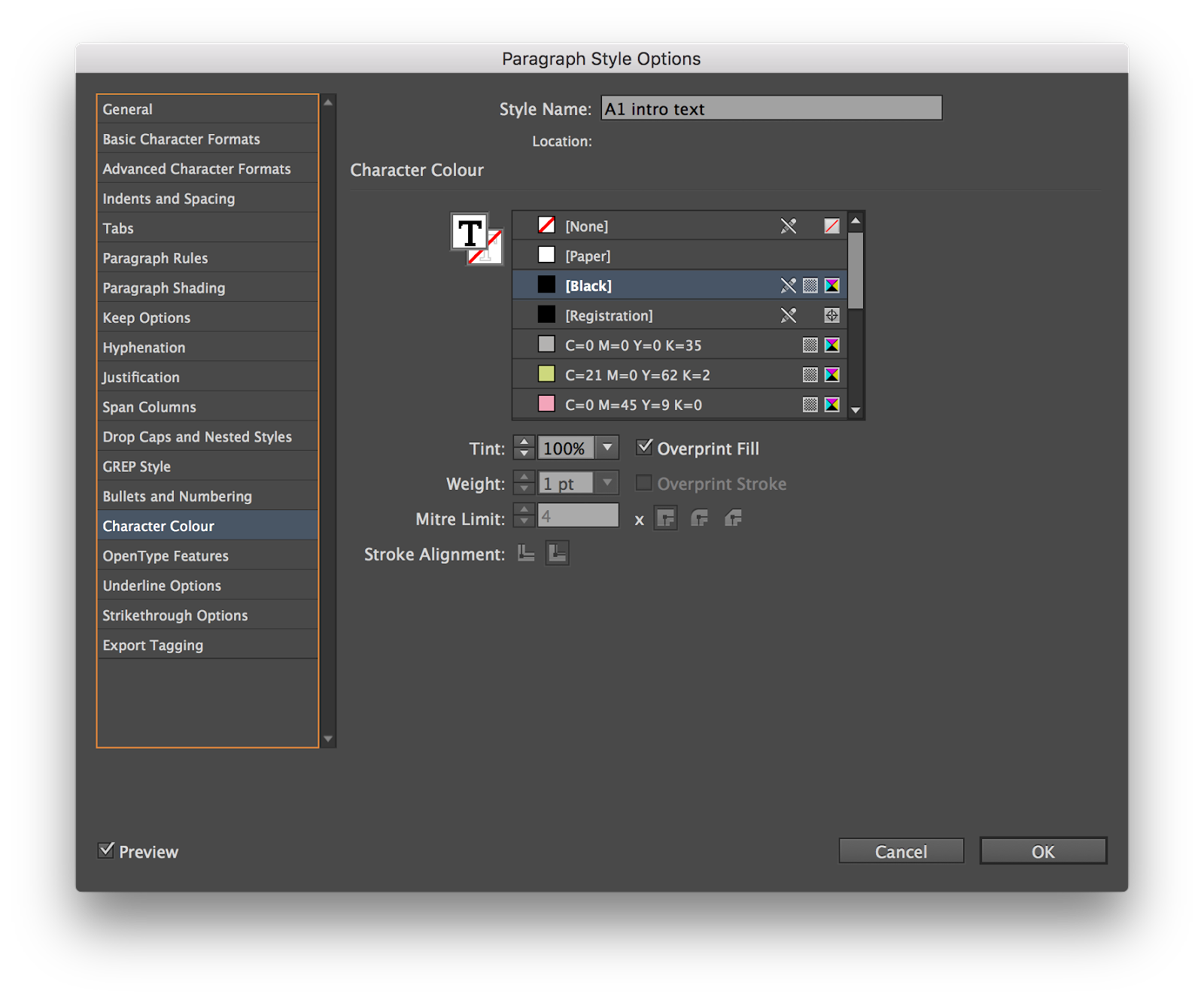Confirm with the OK button

(1043, 851)
